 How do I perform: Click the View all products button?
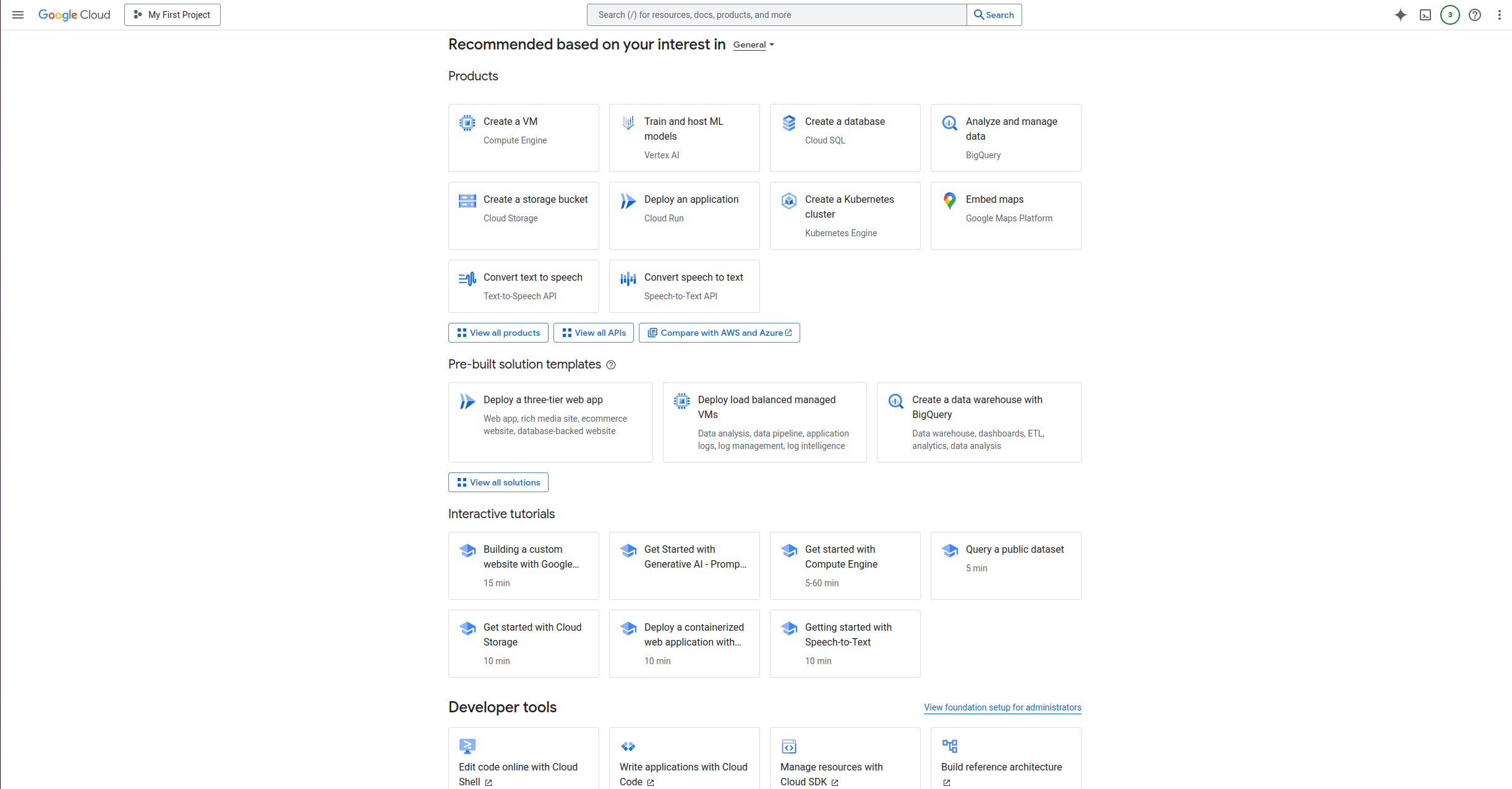[498, 332]
